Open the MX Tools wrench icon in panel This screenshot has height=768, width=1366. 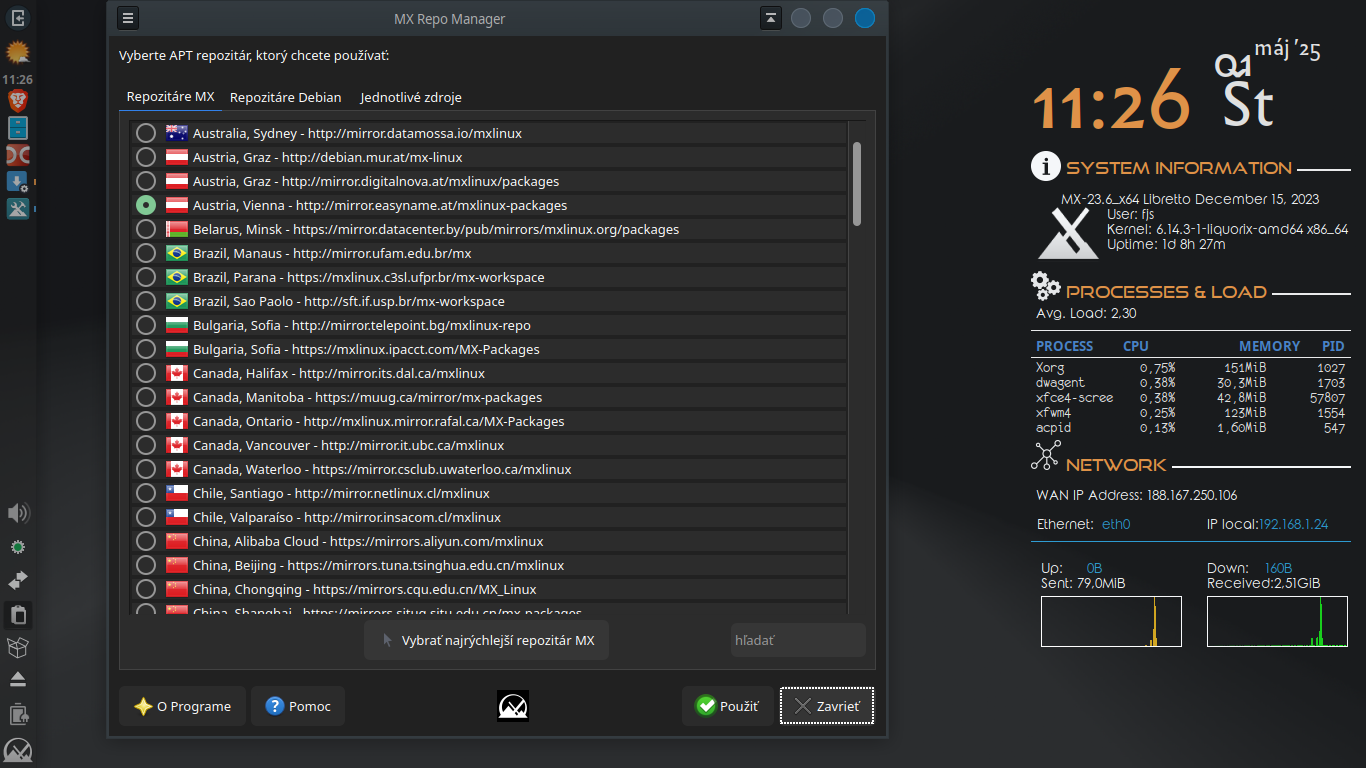click(x=18, y=208)
